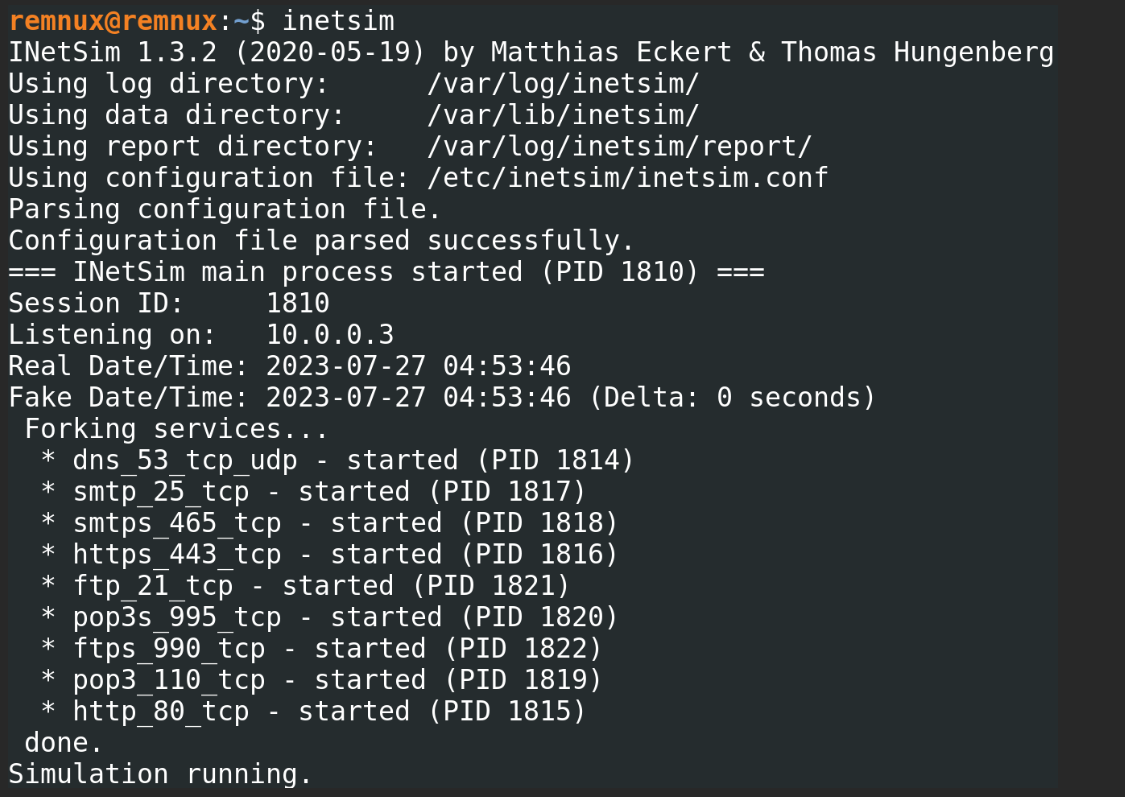Click the Fake Date/Time Delta text

[732, 398]
